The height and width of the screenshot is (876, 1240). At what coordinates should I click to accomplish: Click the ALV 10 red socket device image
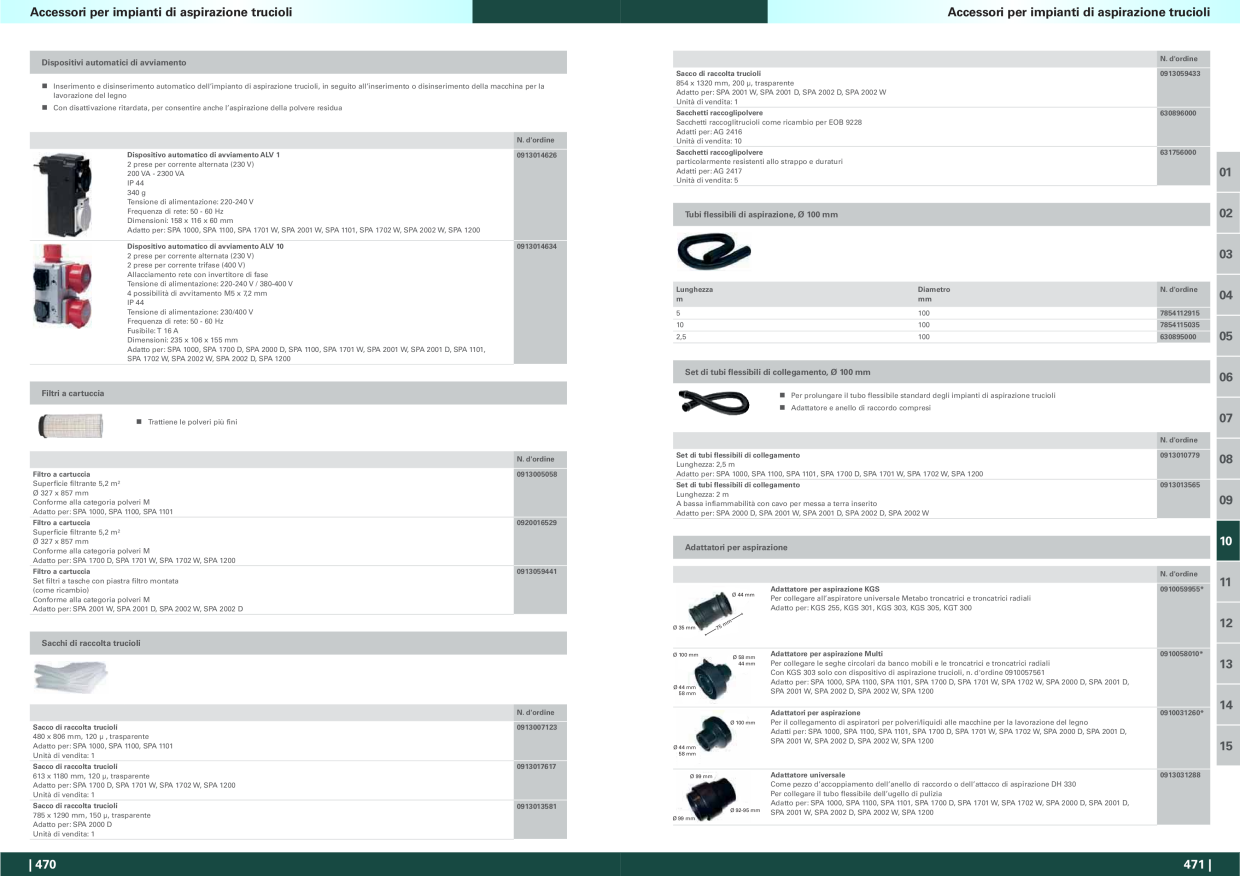point(63,286)
